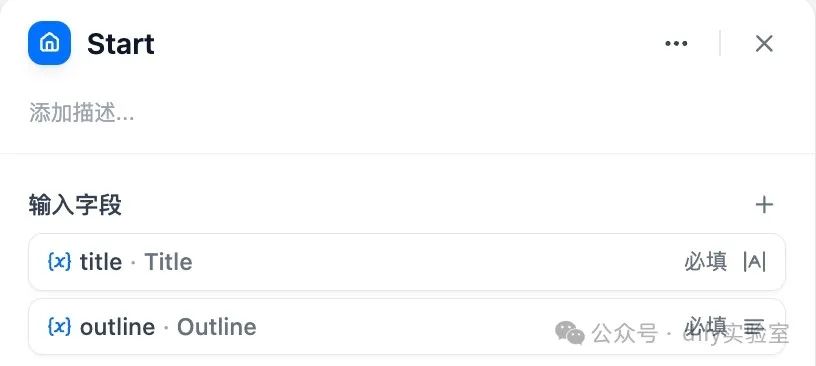Image resolution: width=816 pixels, height=366 pixels.
Task: Add a new input field with plus icon
Action: click(x=764, y=205)
